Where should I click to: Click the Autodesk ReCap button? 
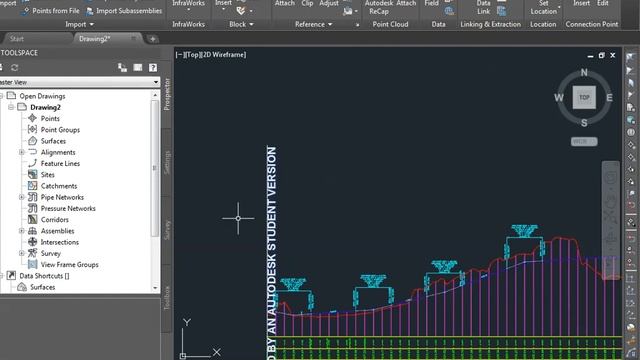pos(379,7)
